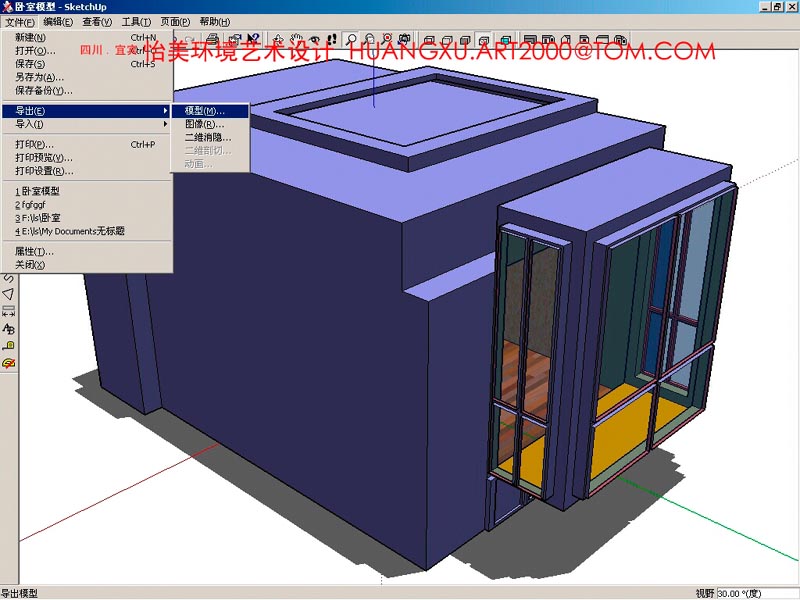Select the Dimension tool
Viewport: 800px width, 600px height.
(x=9, y=311)
